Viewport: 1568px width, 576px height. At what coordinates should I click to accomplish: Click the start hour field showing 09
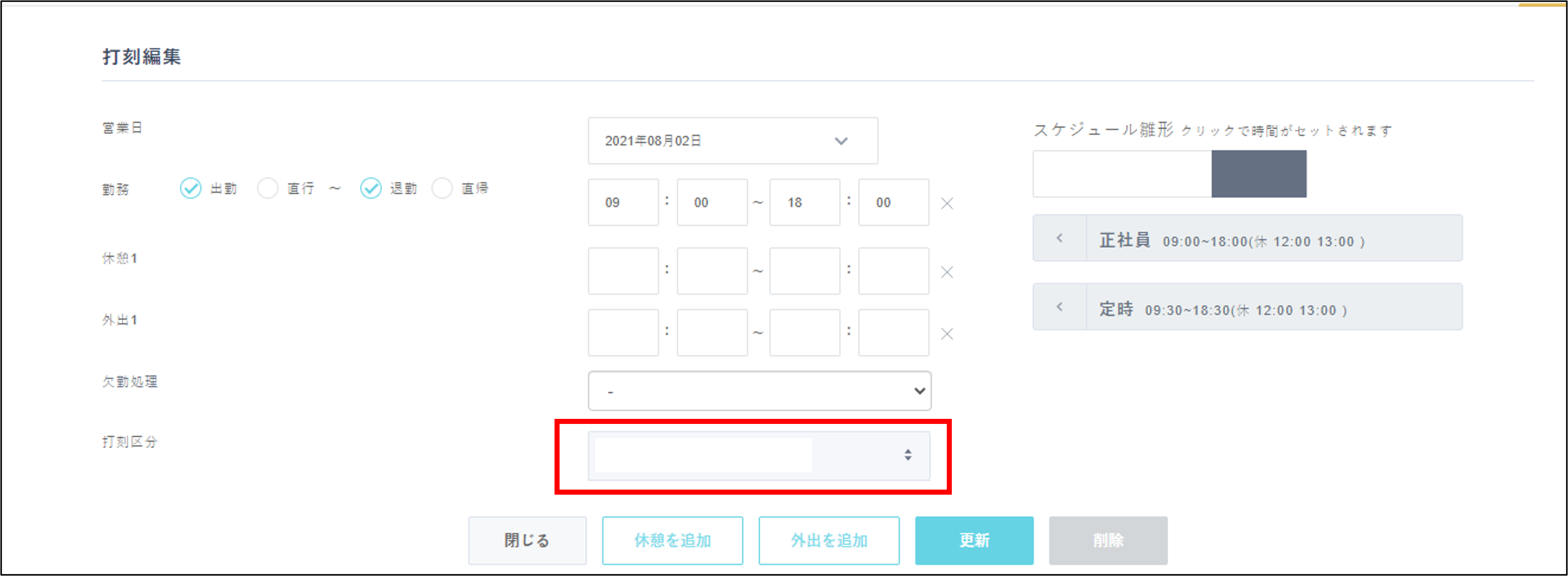(x=623, y=203)
